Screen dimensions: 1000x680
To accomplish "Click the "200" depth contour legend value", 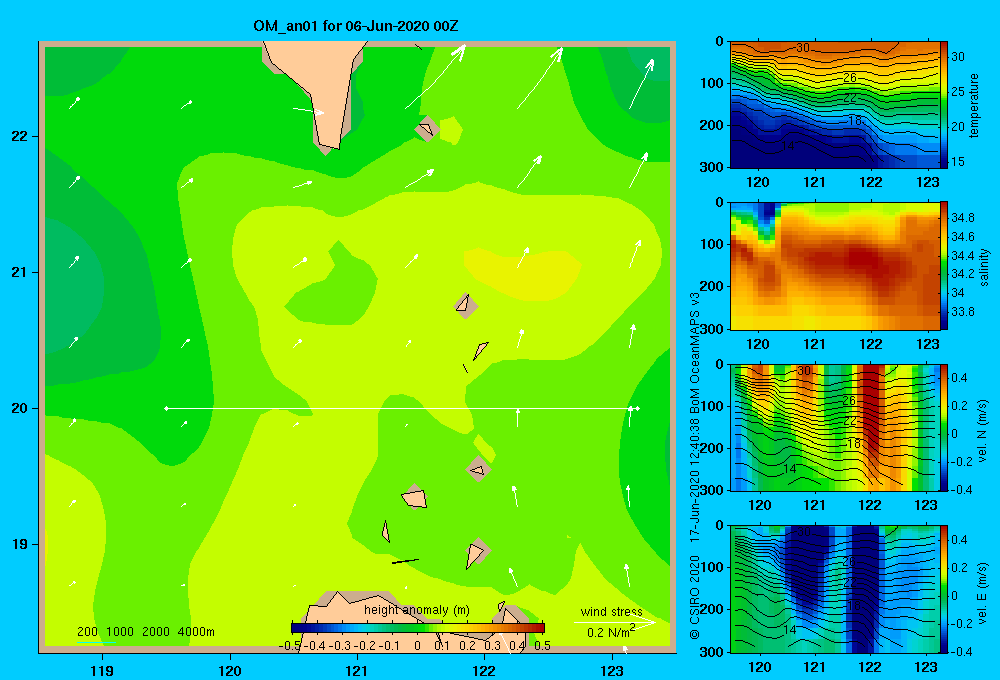I will pyautogui.click(x=87, y=632).
